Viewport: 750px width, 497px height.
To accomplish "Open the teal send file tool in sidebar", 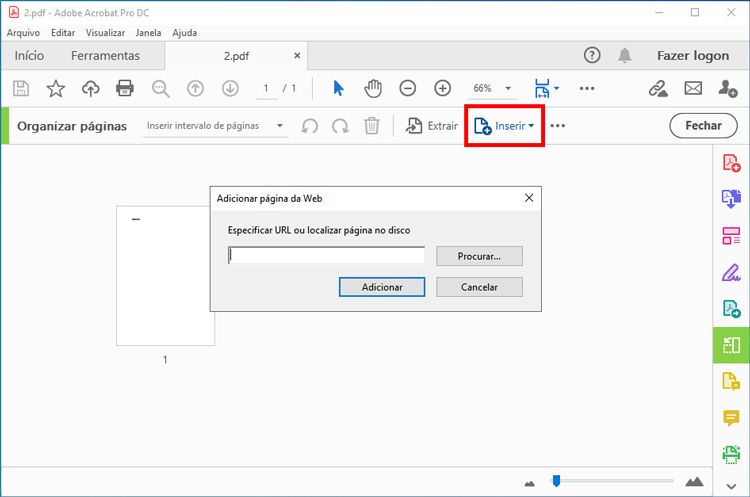I will (x=731, y=309).
